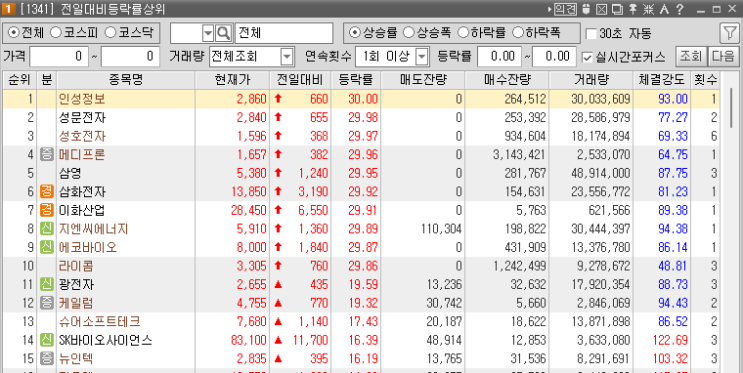
Task: Sort by the 체결강도 column header
Action: 661,80
